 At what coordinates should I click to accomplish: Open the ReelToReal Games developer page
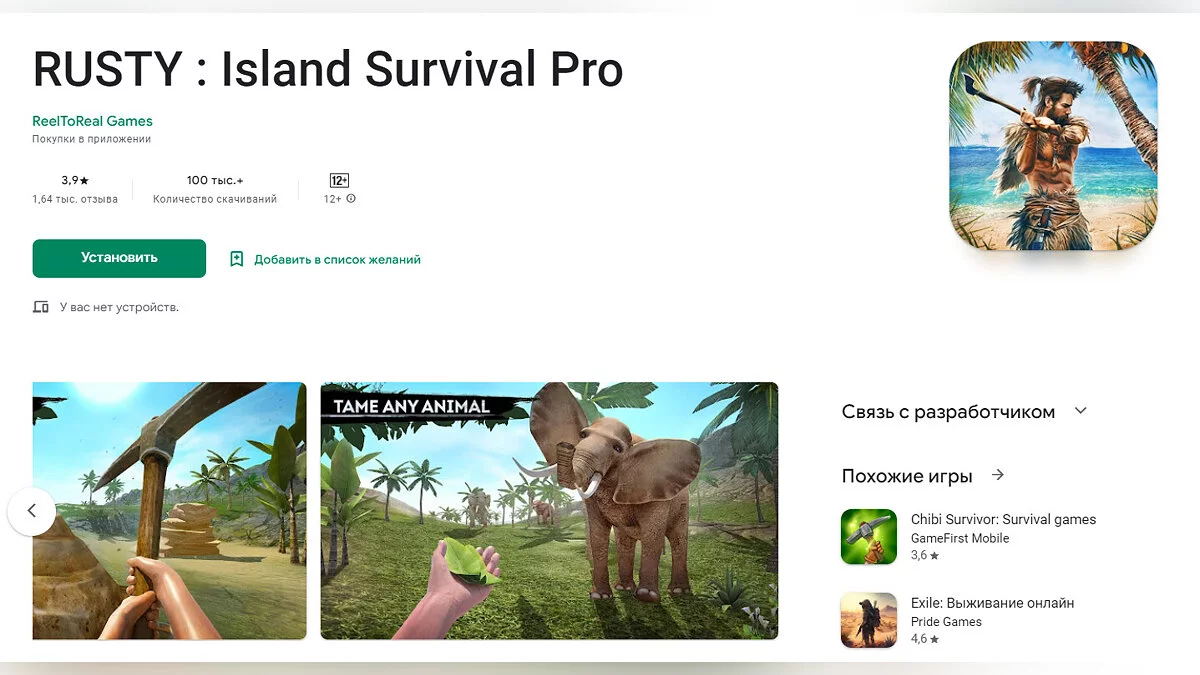[92, 121]
